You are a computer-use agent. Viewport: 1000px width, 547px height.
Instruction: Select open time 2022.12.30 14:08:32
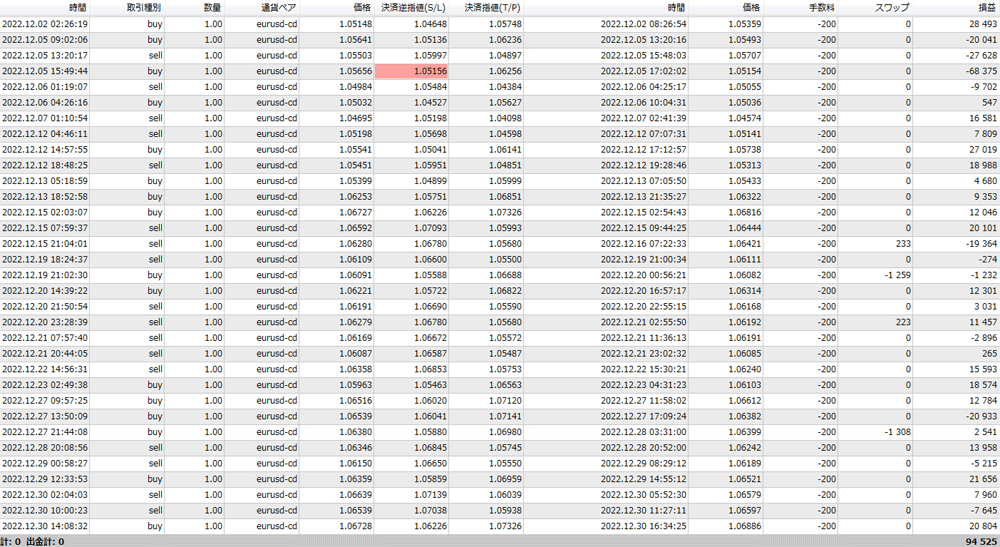(x=45, y=526)
